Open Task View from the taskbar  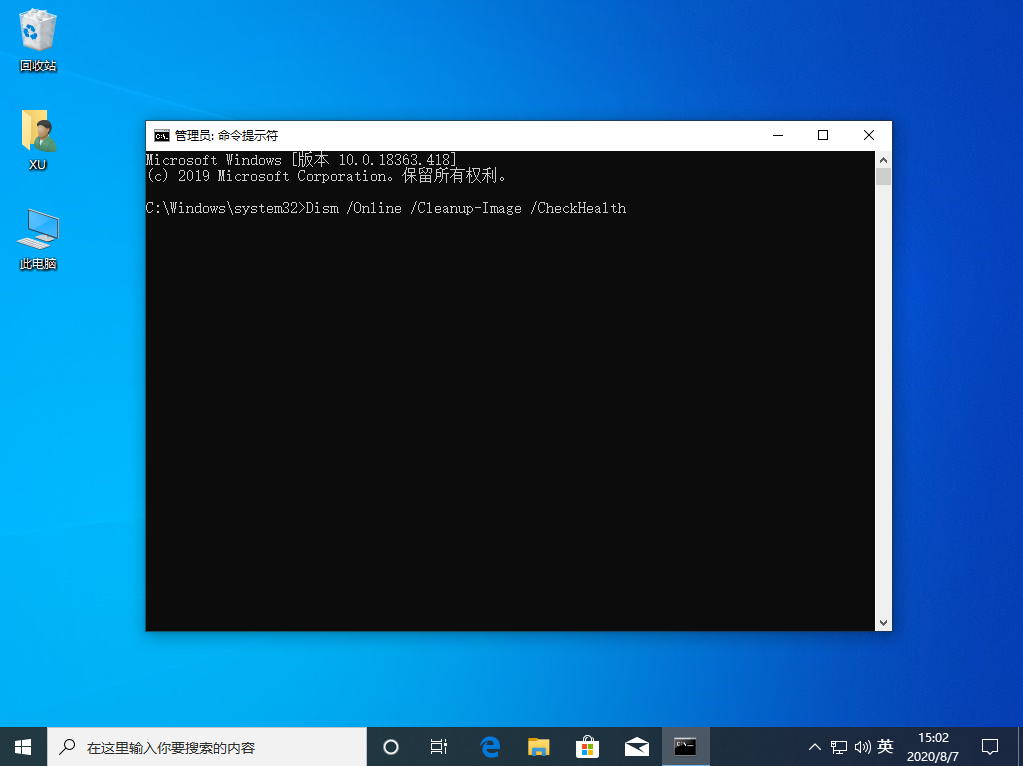pos(438,746)
